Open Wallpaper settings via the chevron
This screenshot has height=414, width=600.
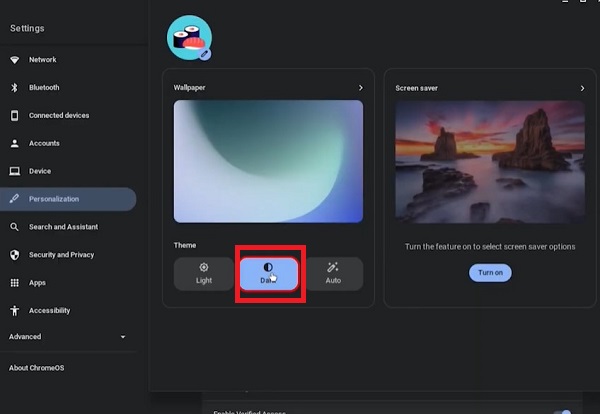point(360,88)
